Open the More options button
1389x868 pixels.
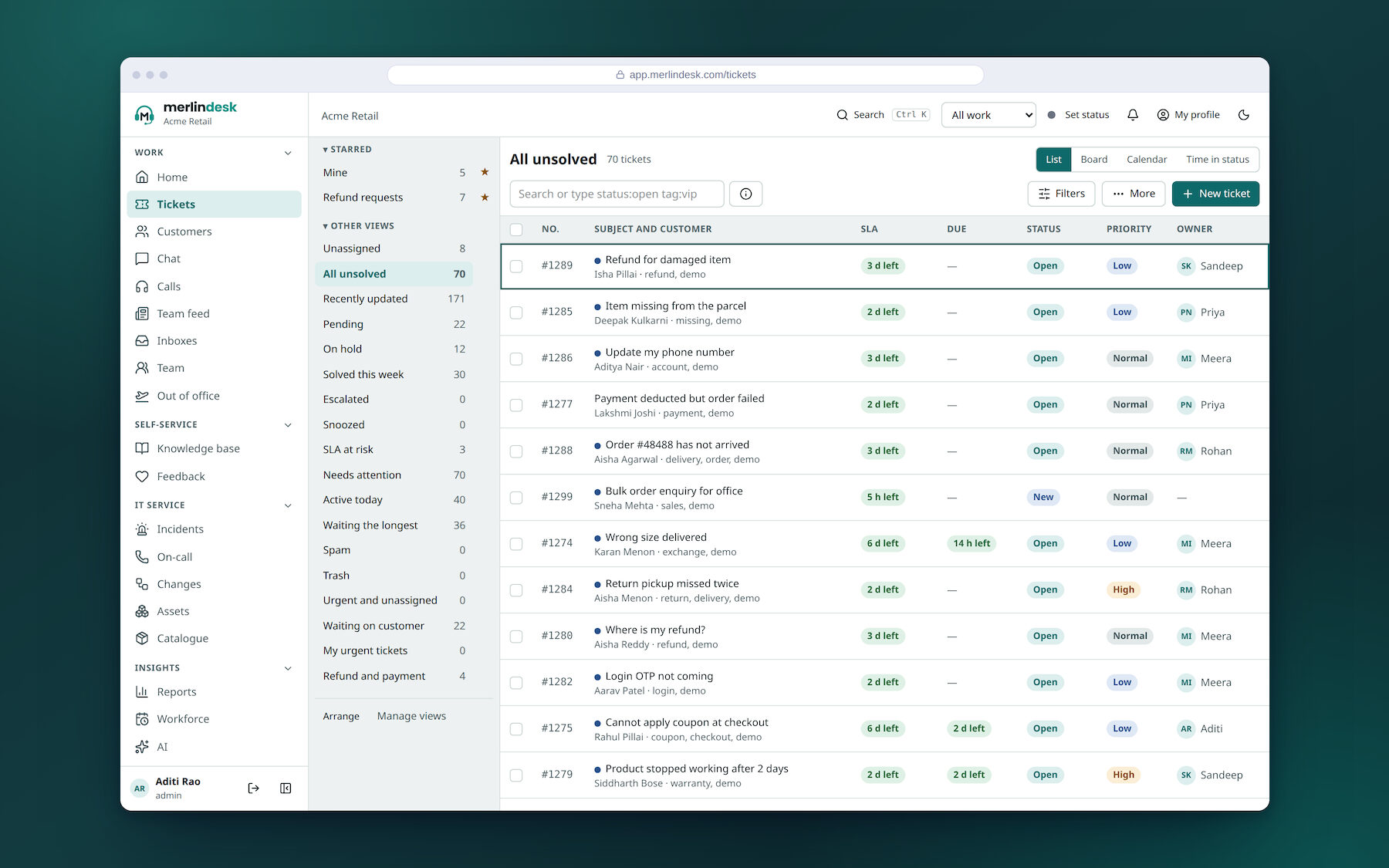tap(1134, 194)
